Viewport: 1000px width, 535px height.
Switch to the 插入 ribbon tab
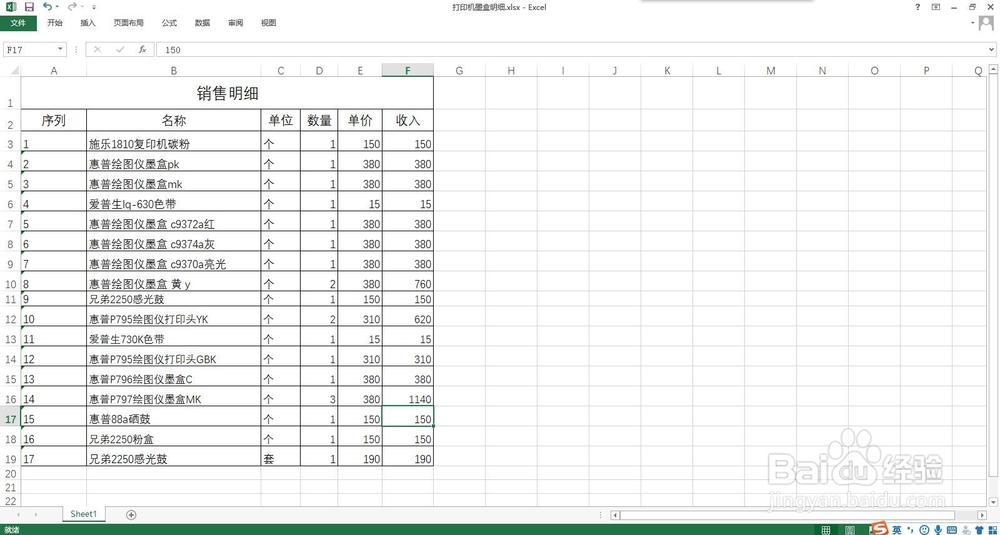pyautogui.click(x=88, y=23)
